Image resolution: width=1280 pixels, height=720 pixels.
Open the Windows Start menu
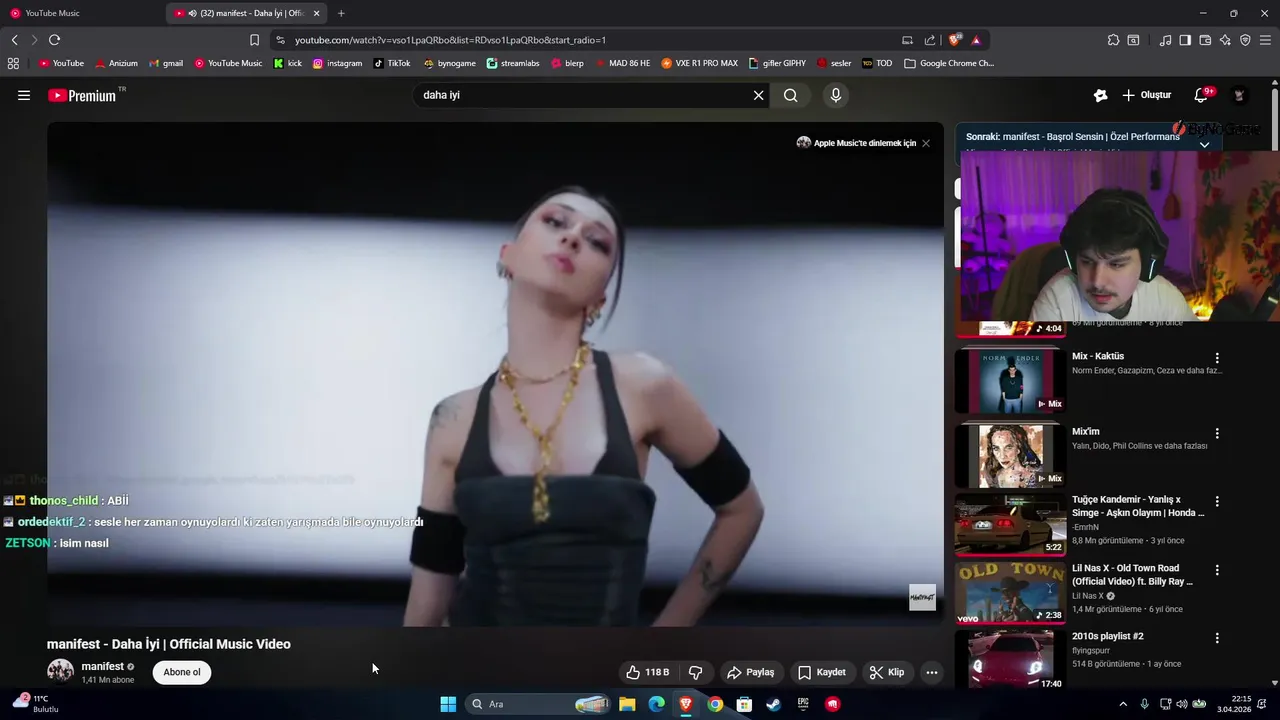pos(448,704)
